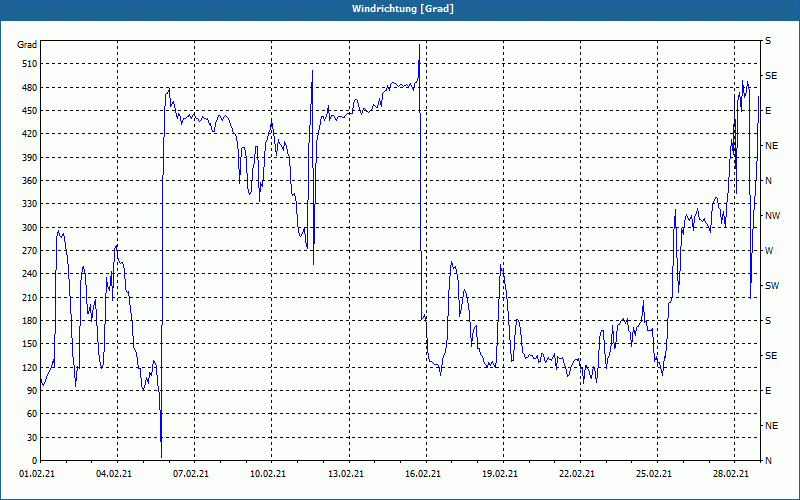
Task: Select the date label '04.02.21'
Action: [x=114, y=474]
